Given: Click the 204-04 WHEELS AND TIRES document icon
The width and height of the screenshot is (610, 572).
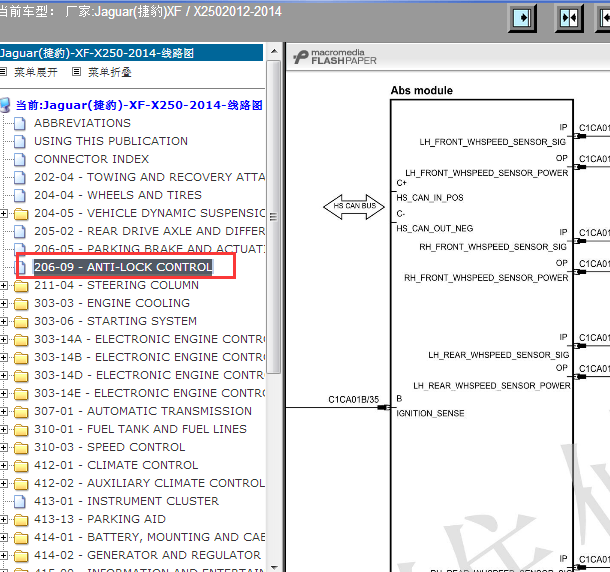Looking at the screenshot, I should (20, 195).
